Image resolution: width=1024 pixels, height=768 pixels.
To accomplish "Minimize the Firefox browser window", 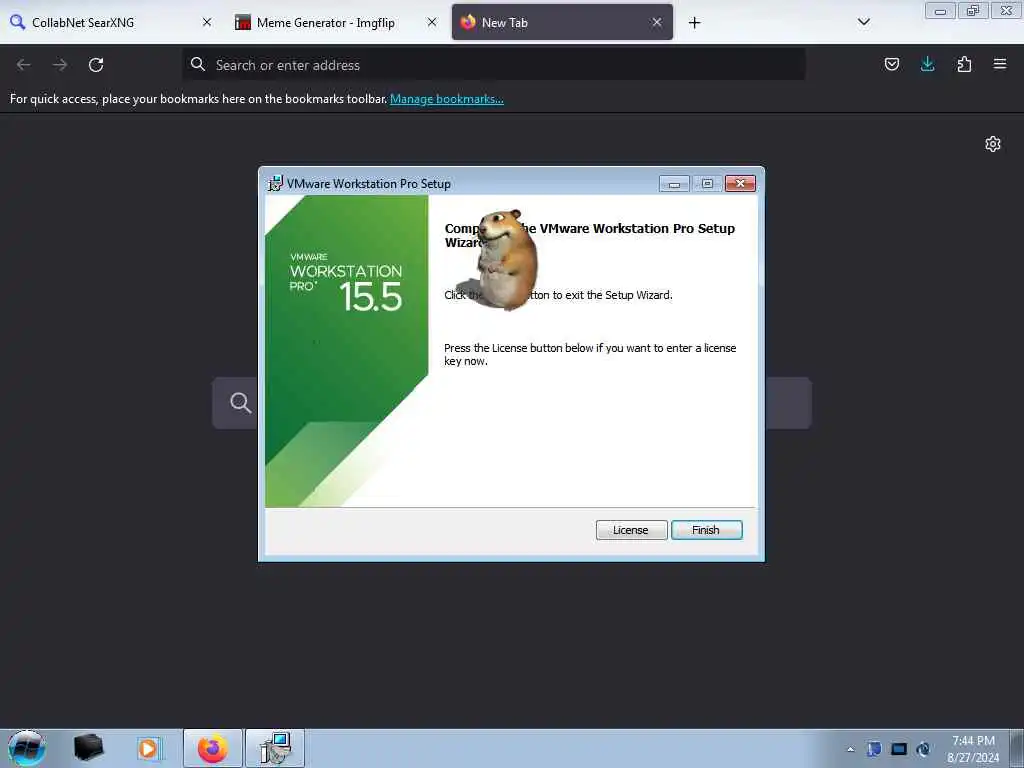I will point(940,11).
